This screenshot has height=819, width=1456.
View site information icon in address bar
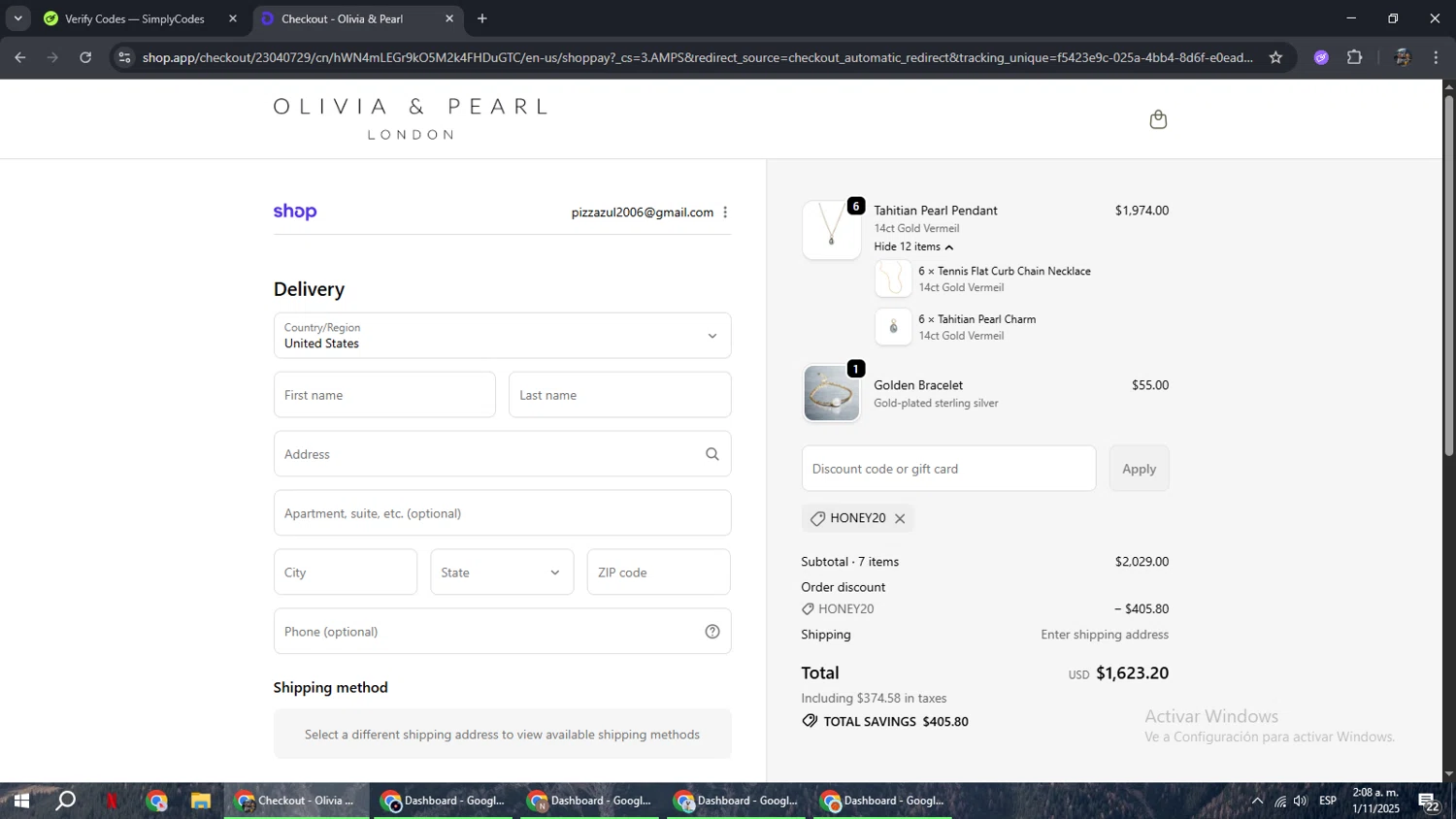[123, 57]
